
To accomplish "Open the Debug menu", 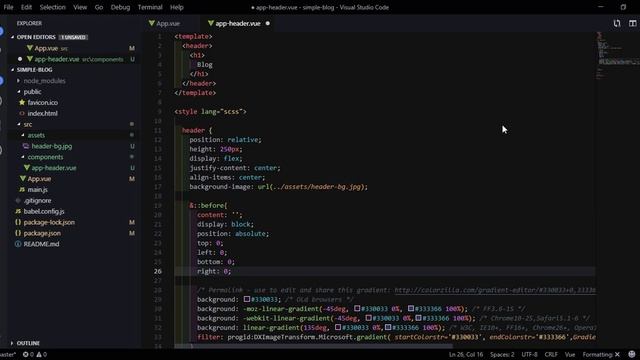I will click(120, 7).
